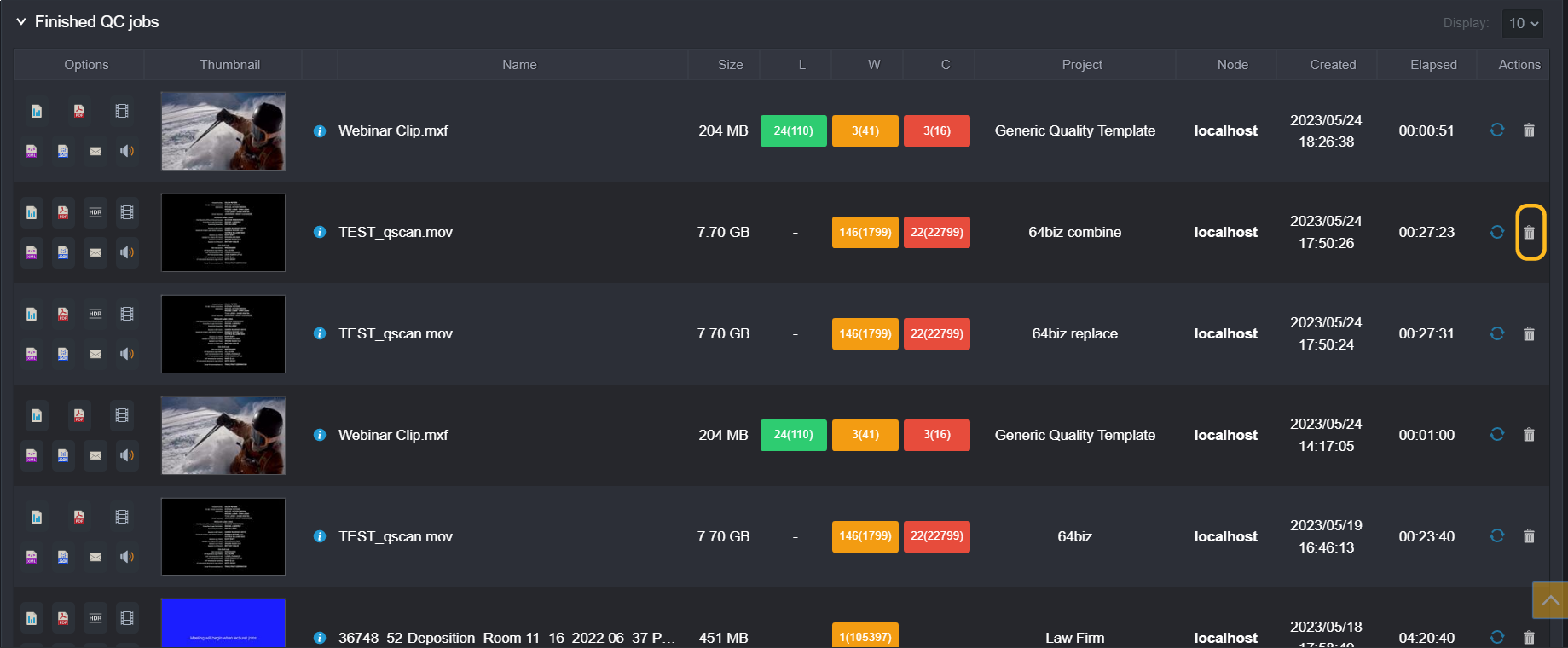Open filmstrip view for 64biz replace job

pyautogui.click(x=127, y=314)
